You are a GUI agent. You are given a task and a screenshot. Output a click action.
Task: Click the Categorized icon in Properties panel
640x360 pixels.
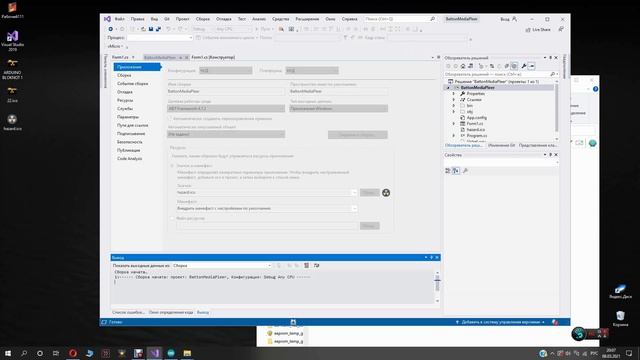tap(448, 171)
